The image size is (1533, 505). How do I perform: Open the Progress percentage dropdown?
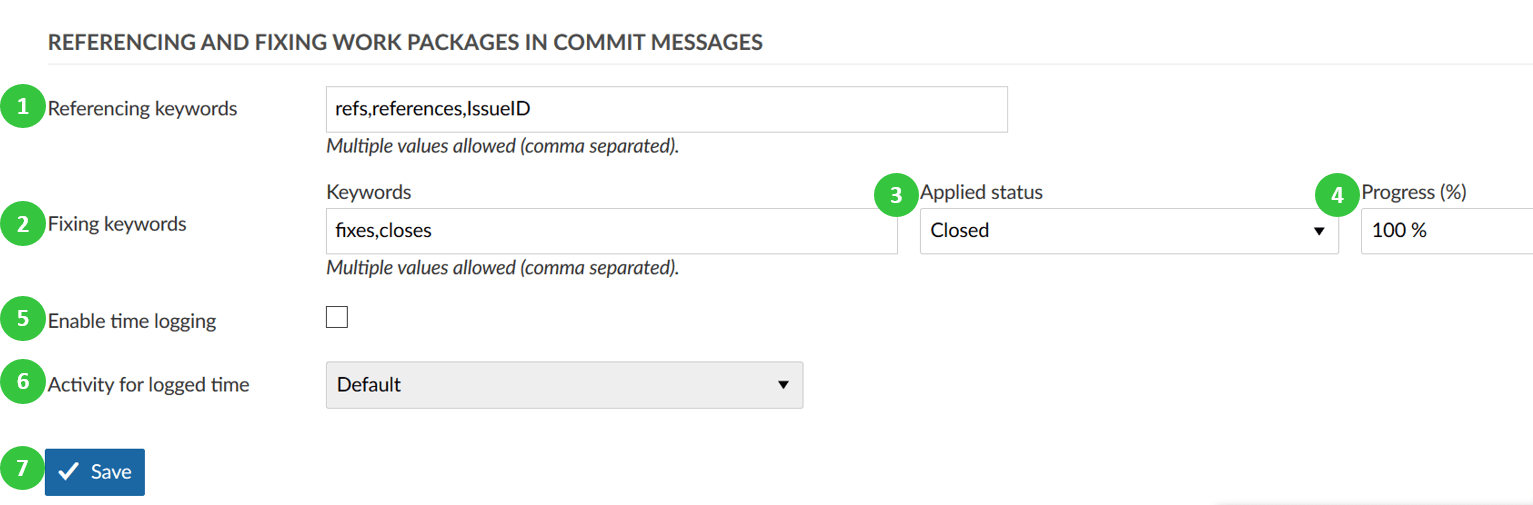click(x=1446, y=231)
